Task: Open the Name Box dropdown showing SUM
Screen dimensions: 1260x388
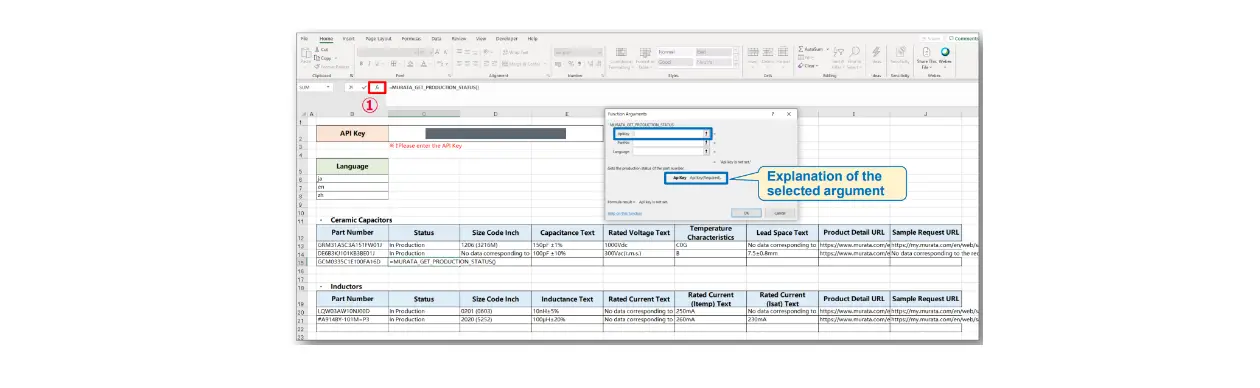Action: [x=329, y=87]
